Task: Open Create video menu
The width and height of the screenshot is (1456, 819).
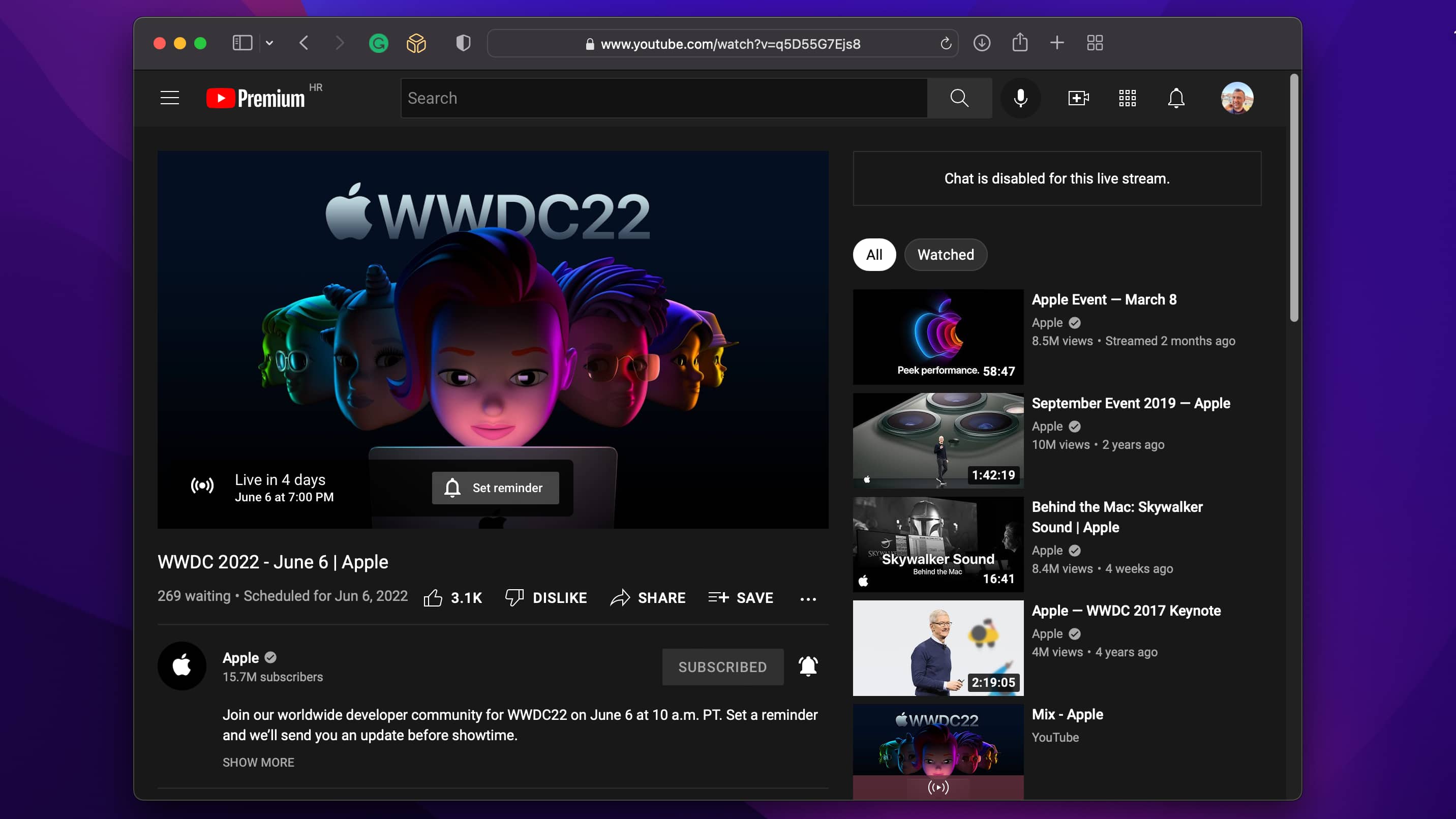Action: (1078, 98)
